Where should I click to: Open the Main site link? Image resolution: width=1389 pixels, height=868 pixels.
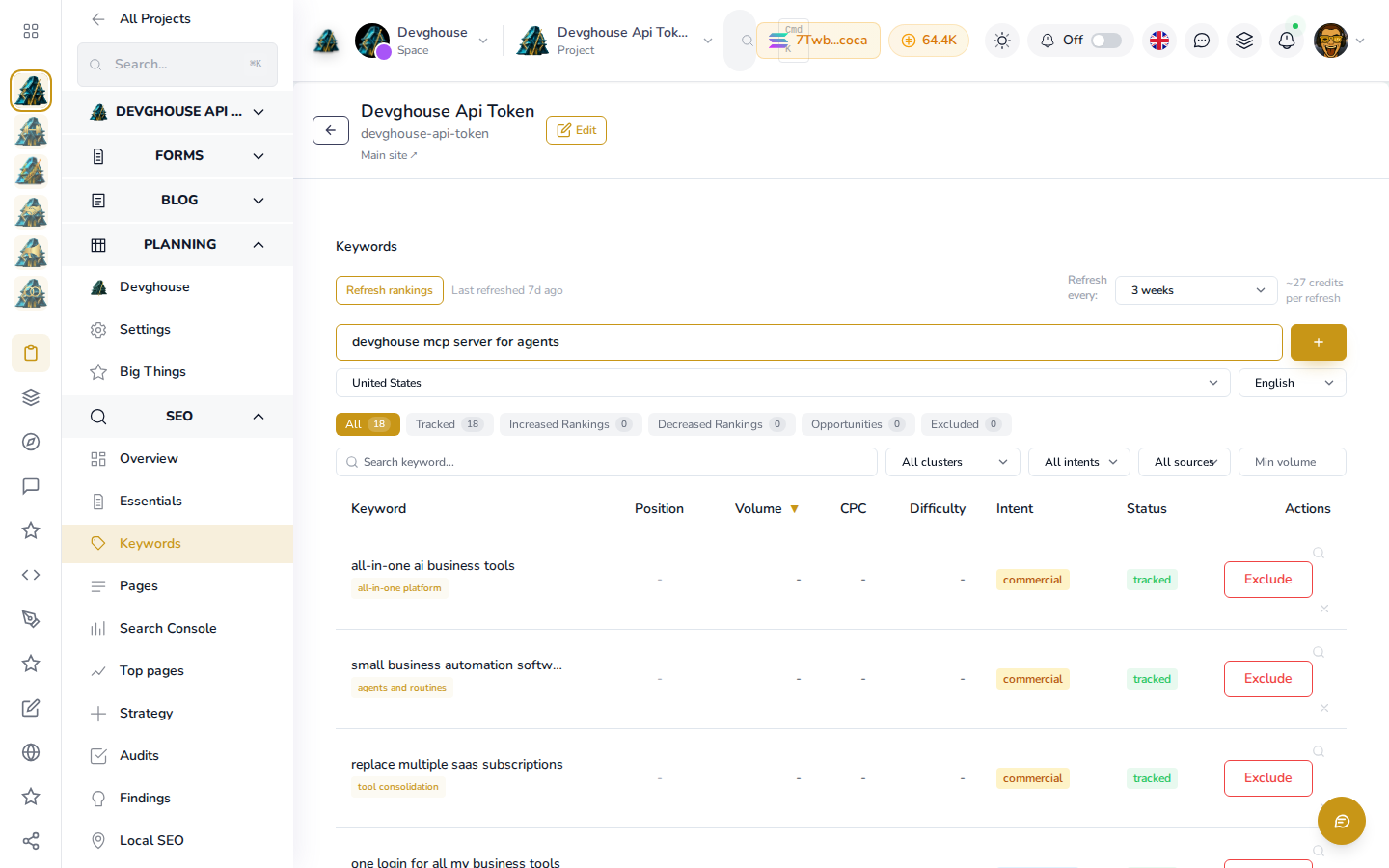click(x=389, y=155)
